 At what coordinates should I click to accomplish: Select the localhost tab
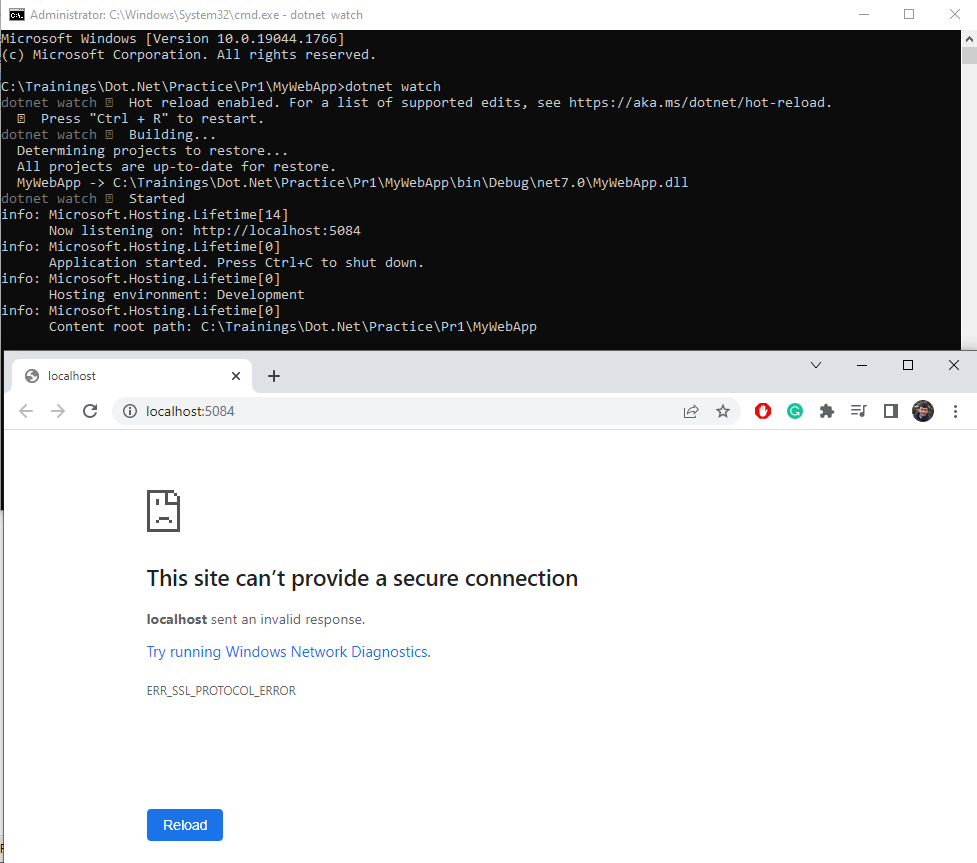tap(120, 375)
